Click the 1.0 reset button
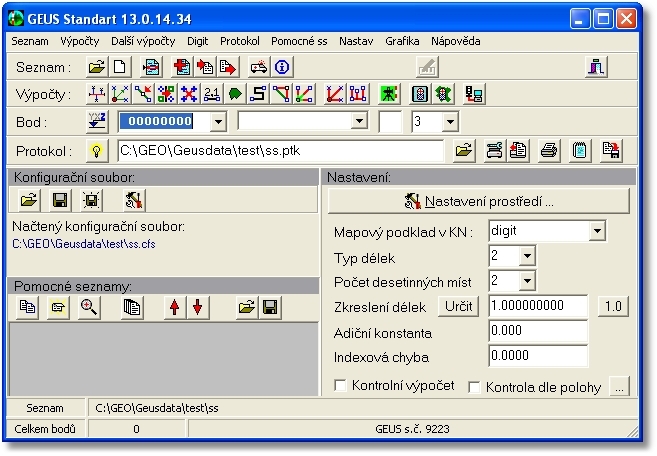The image size is (657, 456). tap(613, 306)
